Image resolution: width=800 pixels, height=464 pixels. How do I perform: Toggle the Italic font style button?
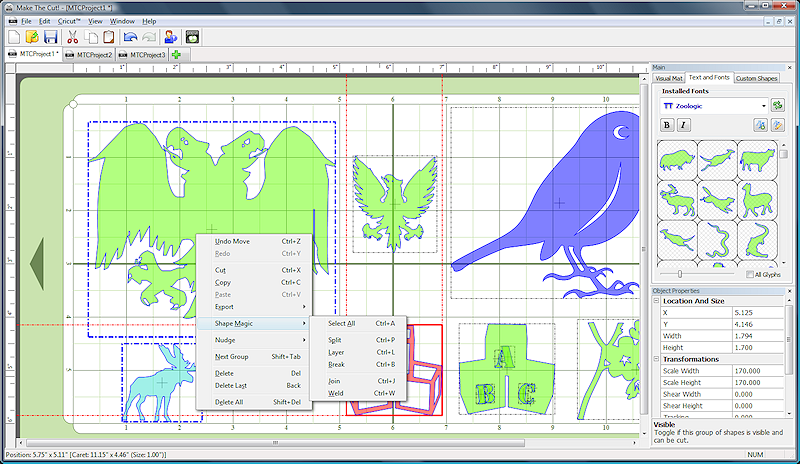[684, 125]
